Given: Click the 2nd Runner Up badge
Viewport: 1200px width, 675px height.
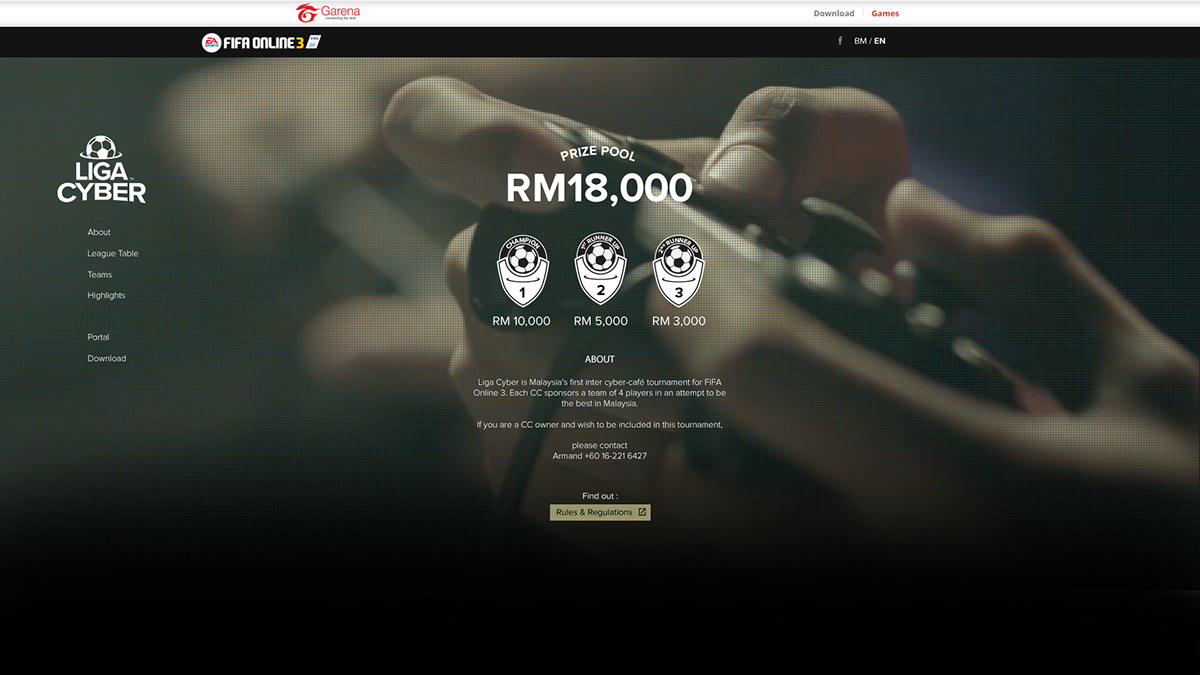Looking at the screenshot, I should tap(678, 270).
